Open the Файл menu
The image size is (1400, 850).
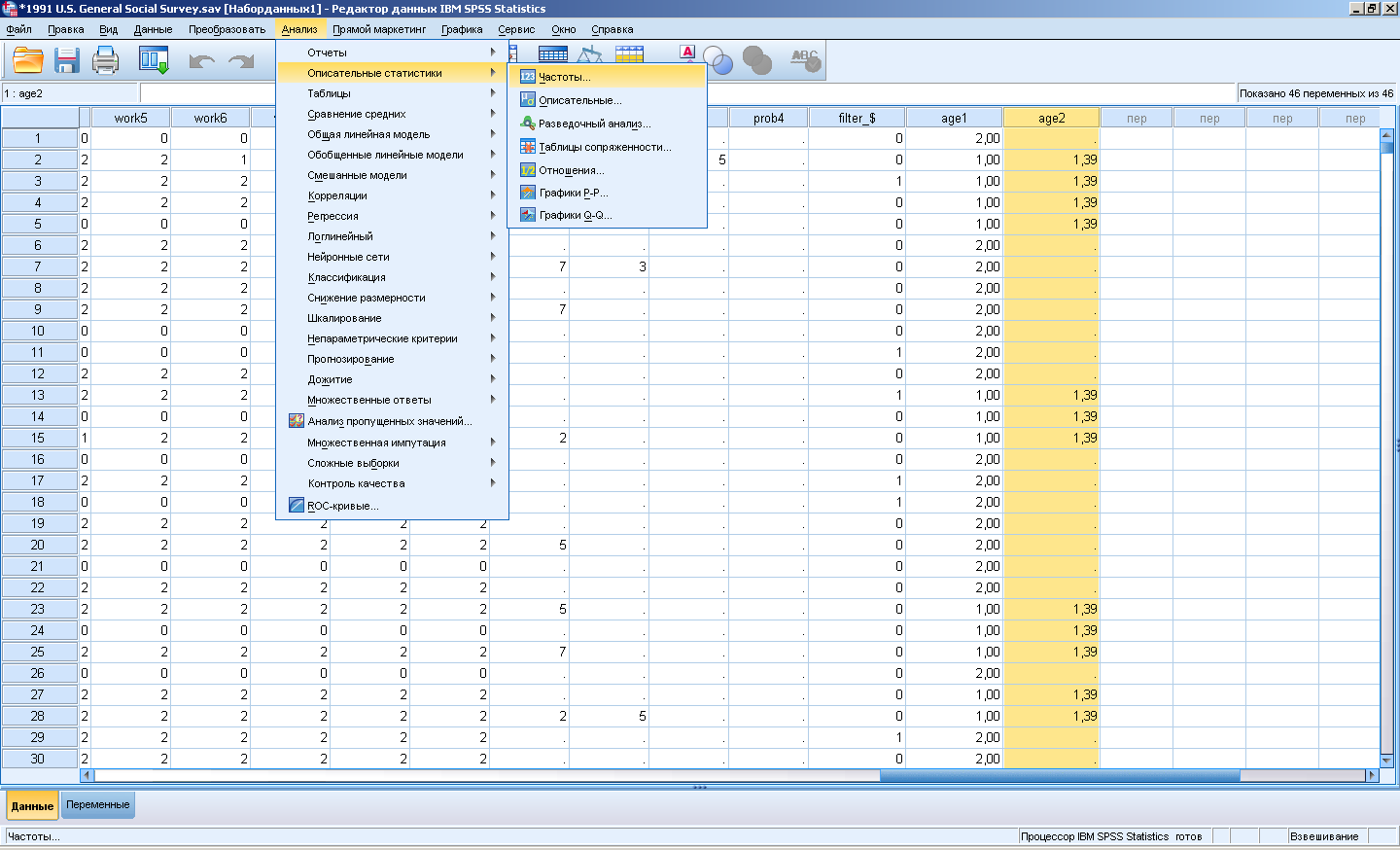pos(18,29)
